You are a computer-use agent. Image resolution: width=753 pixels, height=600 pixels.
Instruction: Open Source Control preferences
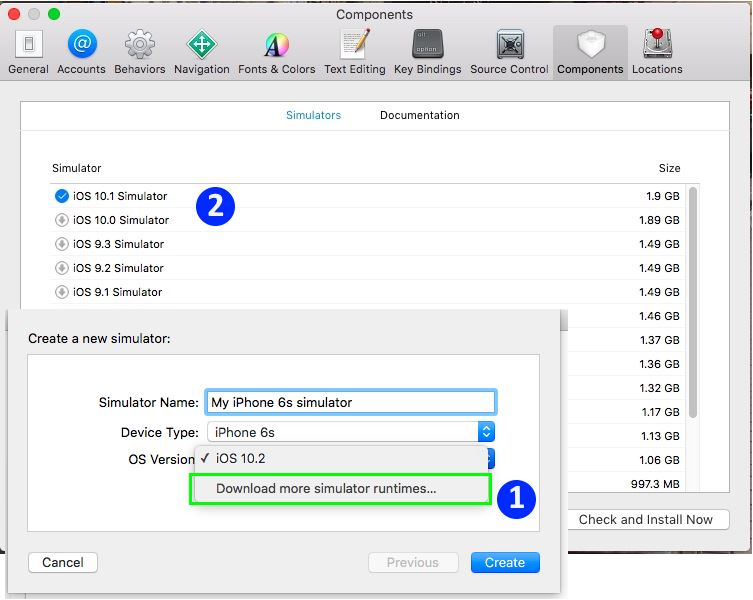(x=509, y=52)
